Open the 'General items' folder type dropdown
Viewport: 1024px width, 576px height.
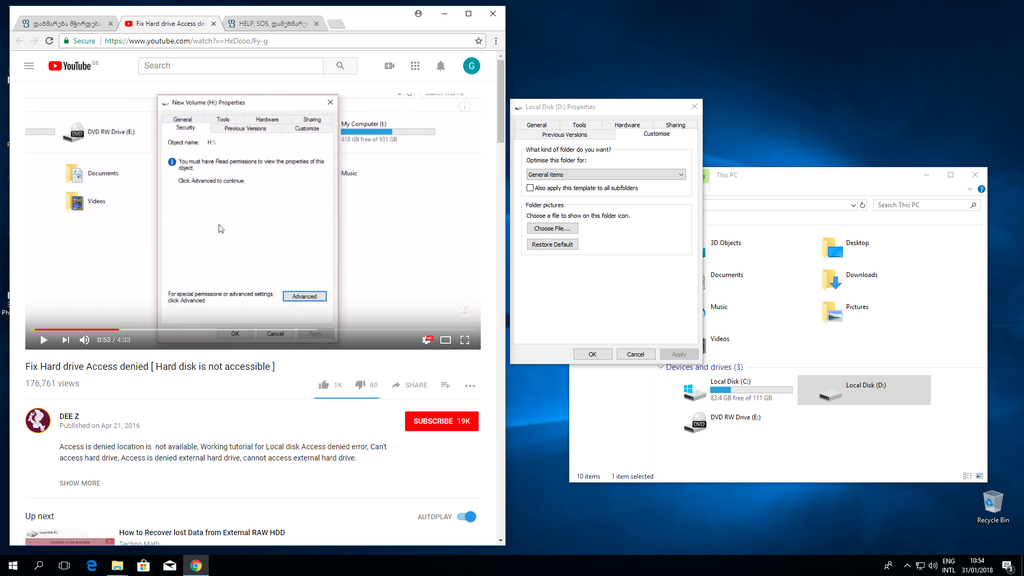606,174
